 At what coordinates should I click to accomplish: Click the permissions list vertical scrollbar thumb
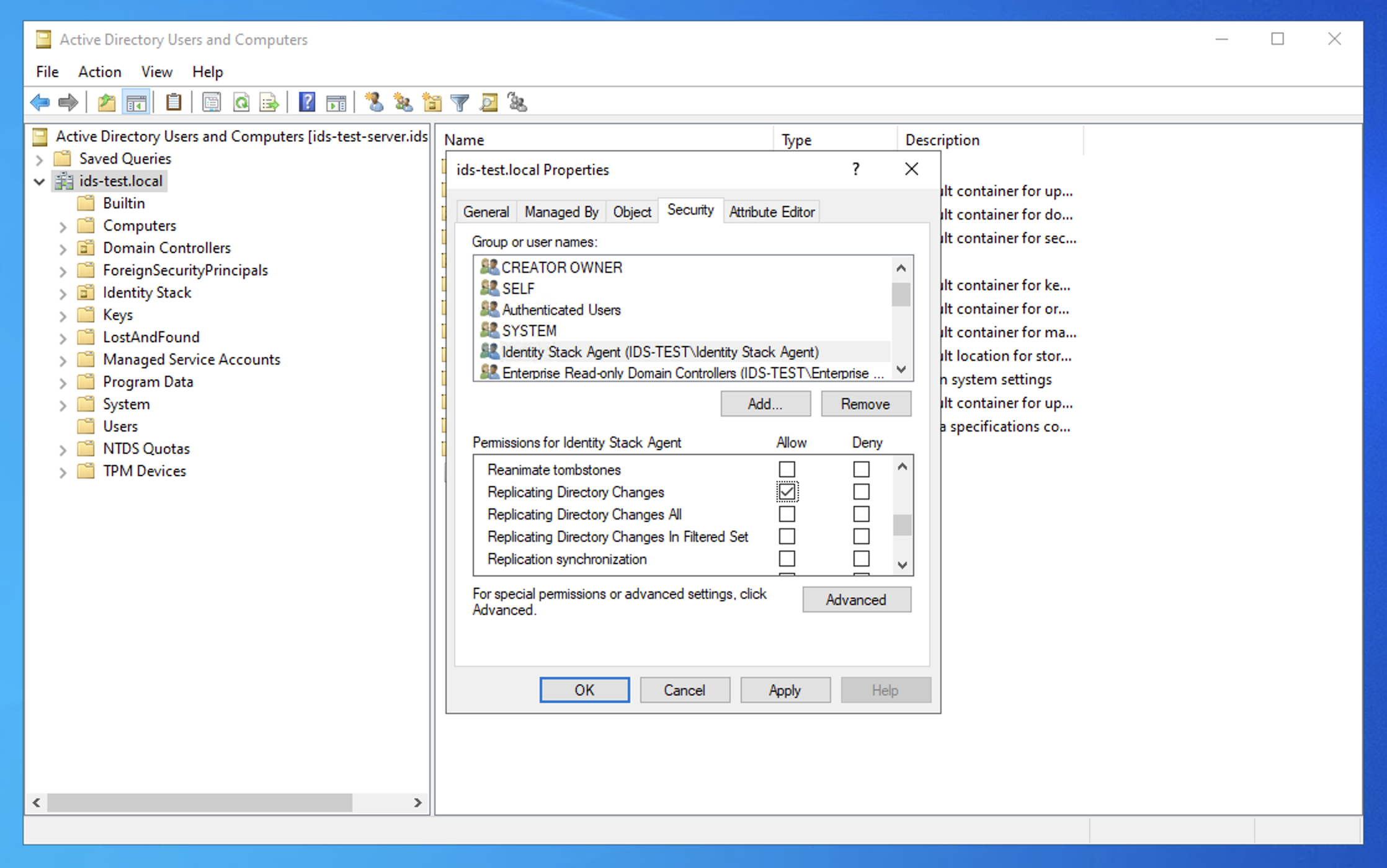pyautogui.click(x=902, y=525)
